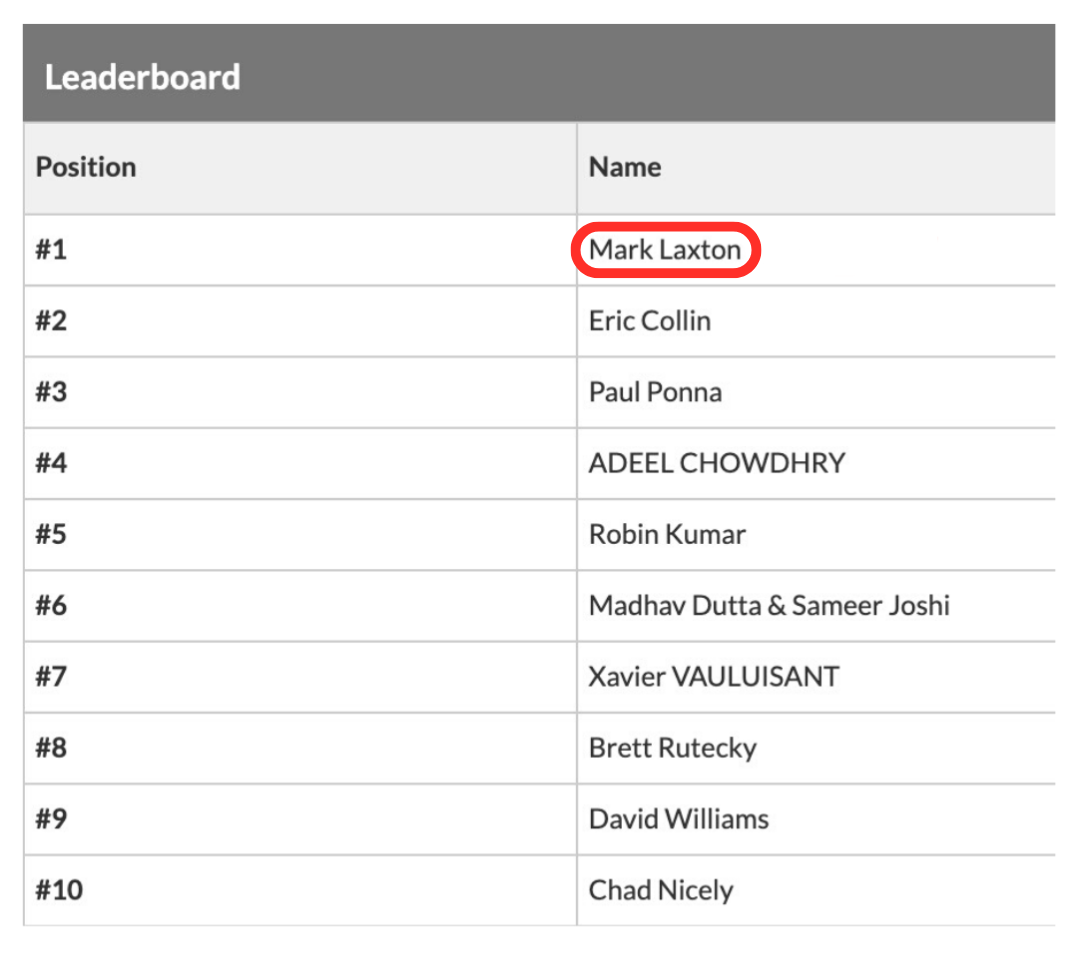Image resolution: width=1078 pixels, height=974 pixels.
Task: Select the #2 position cell
Action: (x=51, y=321)
